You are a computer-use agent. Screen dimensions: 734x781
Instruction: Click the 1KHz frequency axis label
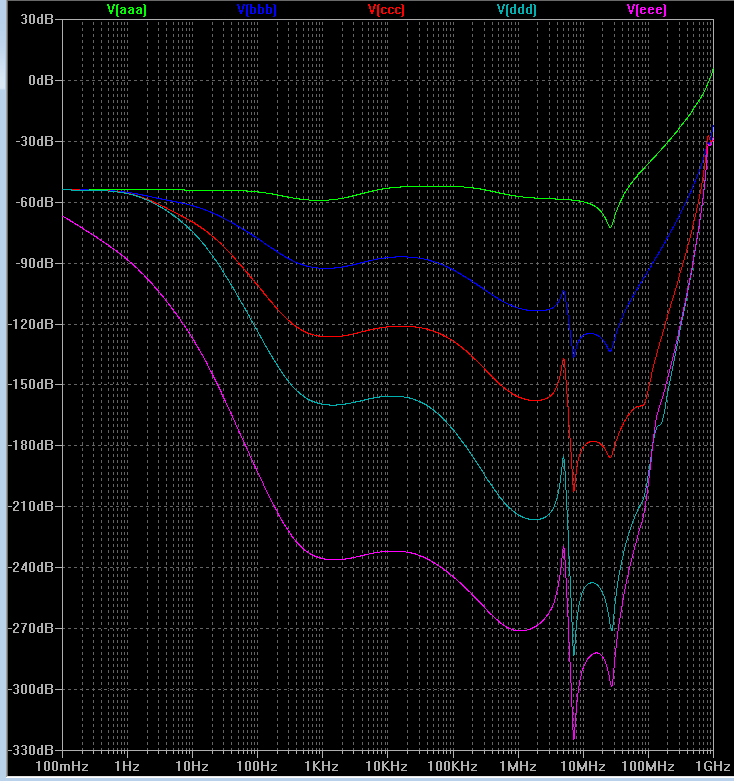tap(322, 766)
